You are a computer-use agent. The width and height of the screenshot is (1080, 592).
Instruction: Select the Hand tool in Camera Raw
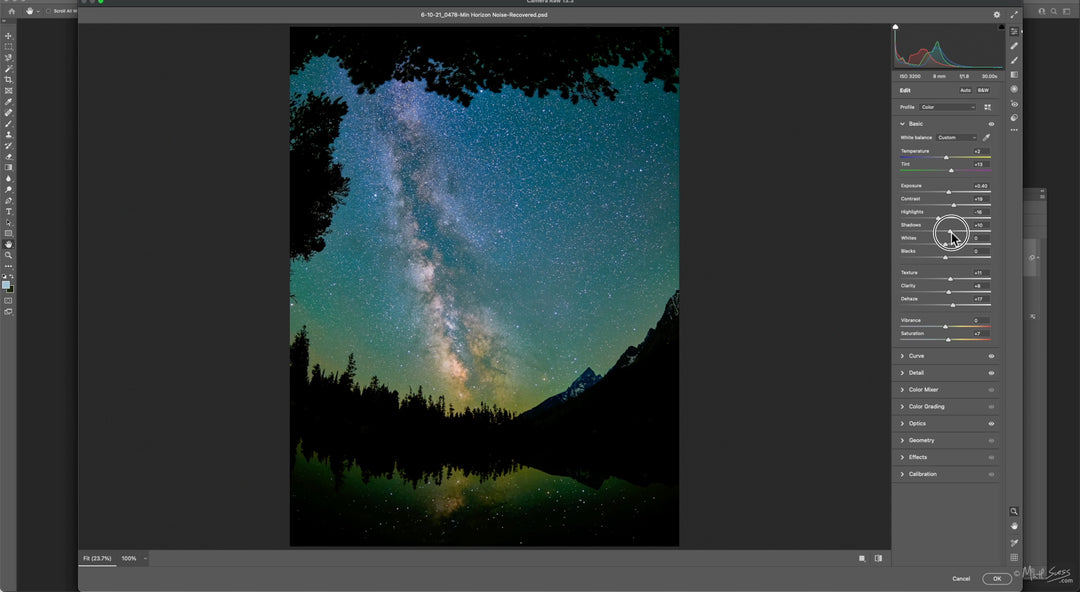pyautogui.click(x=1014, y=526)
